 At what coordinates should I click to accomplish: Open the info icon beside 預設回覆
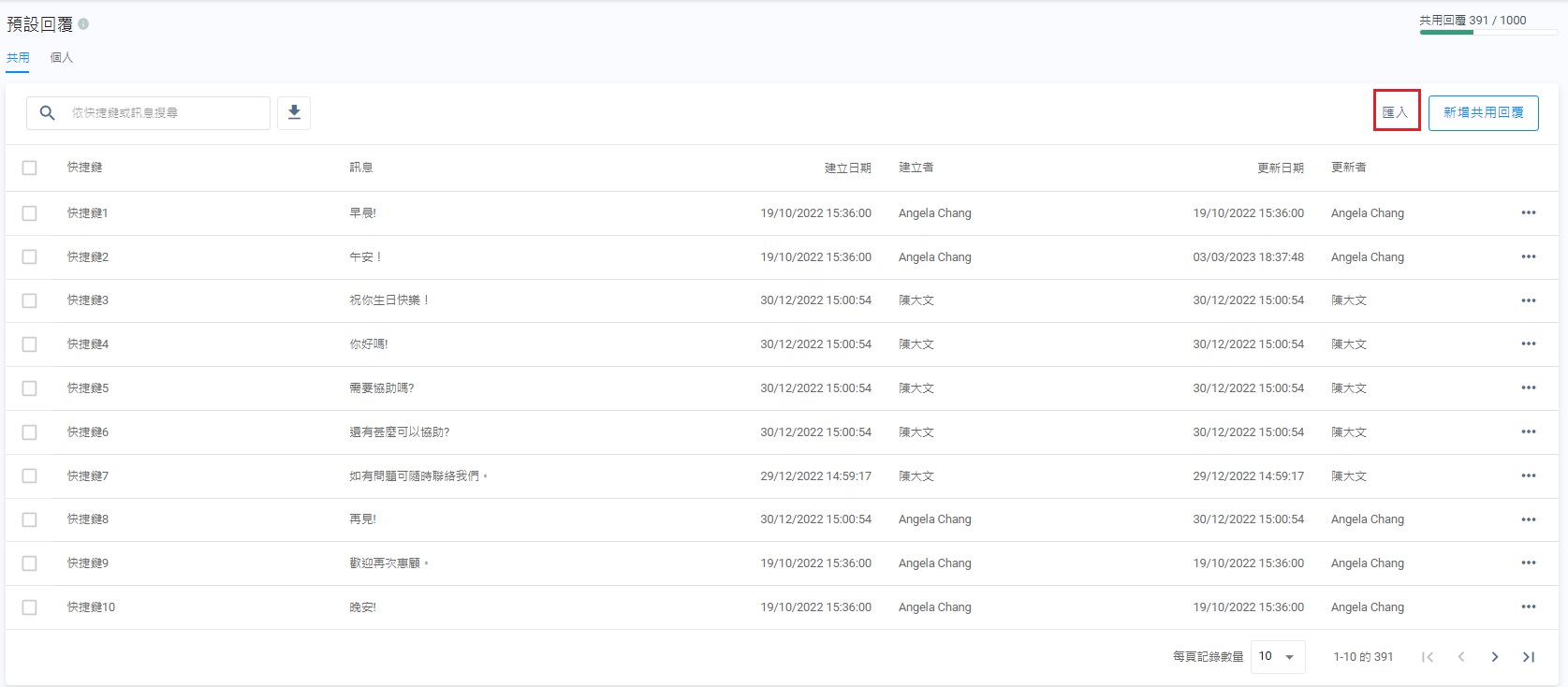coord(83,24)
